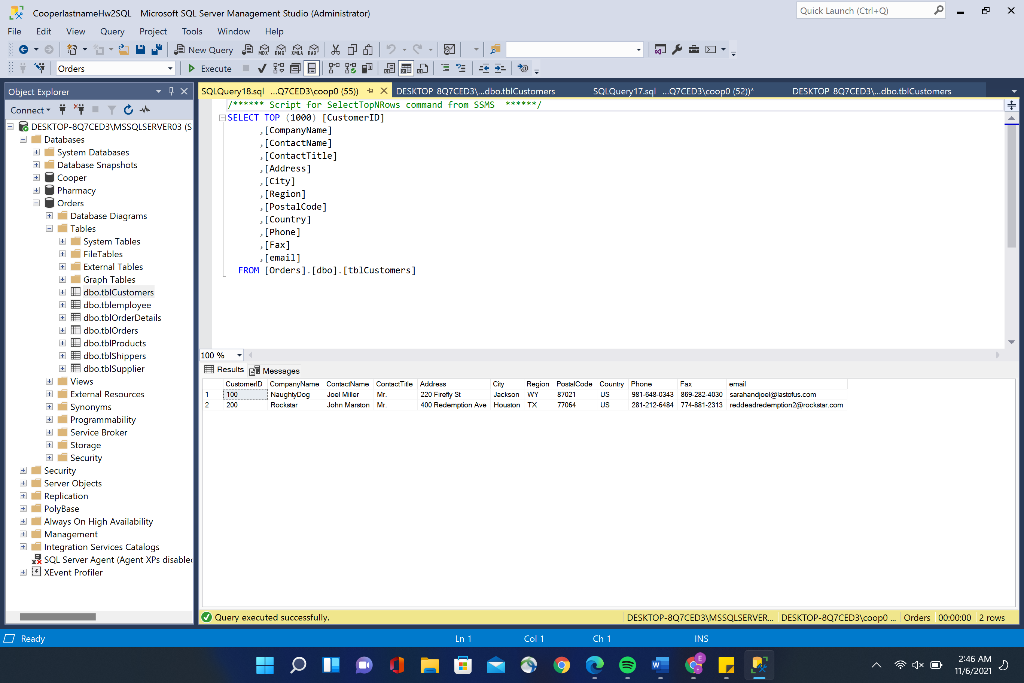Click the Copy icon in toolbar
Screen dimensions: 1024x683
point(352,50)
